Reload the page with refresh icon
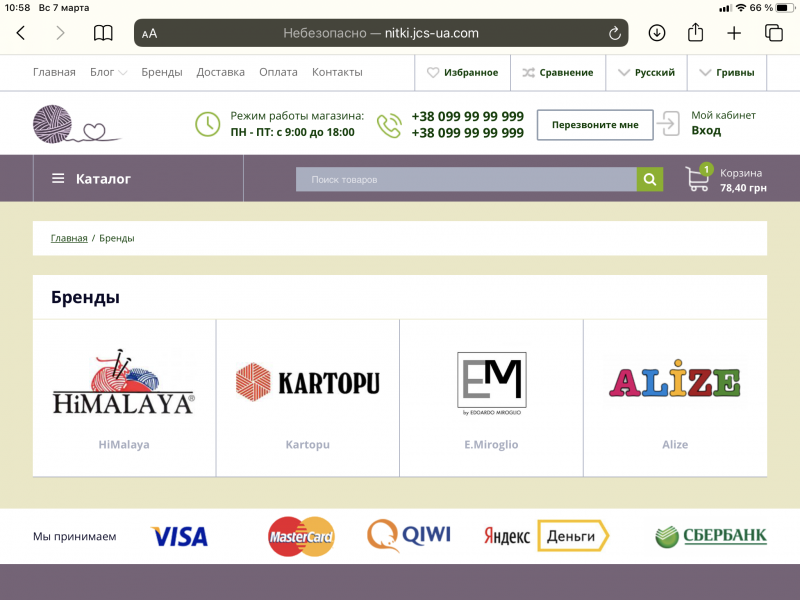Screen dimensions: 800x600 tap(615, 33)
